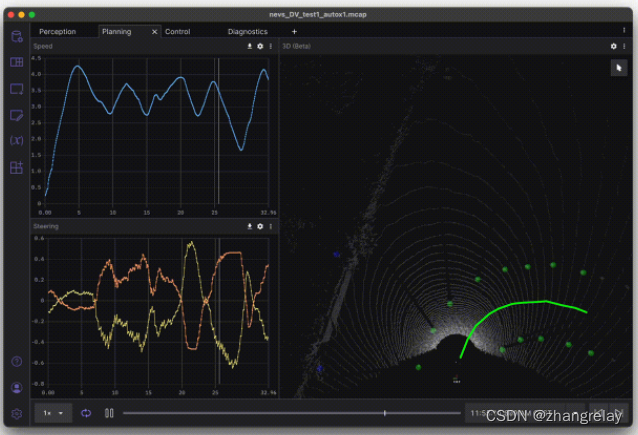638x435 pixels.
Task: Open the layouts sidebar icon
Action: point(17,62)
